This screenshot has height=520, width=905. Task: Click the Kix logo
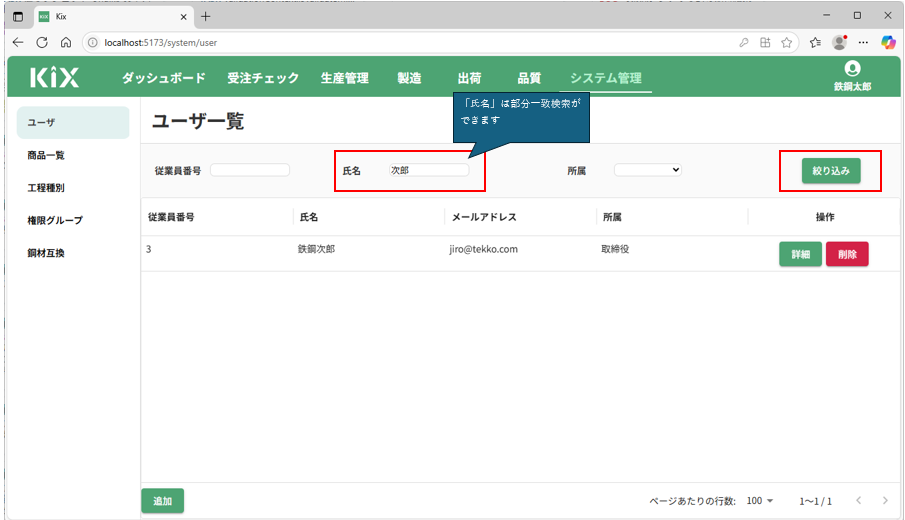click(x=54, y=77)
